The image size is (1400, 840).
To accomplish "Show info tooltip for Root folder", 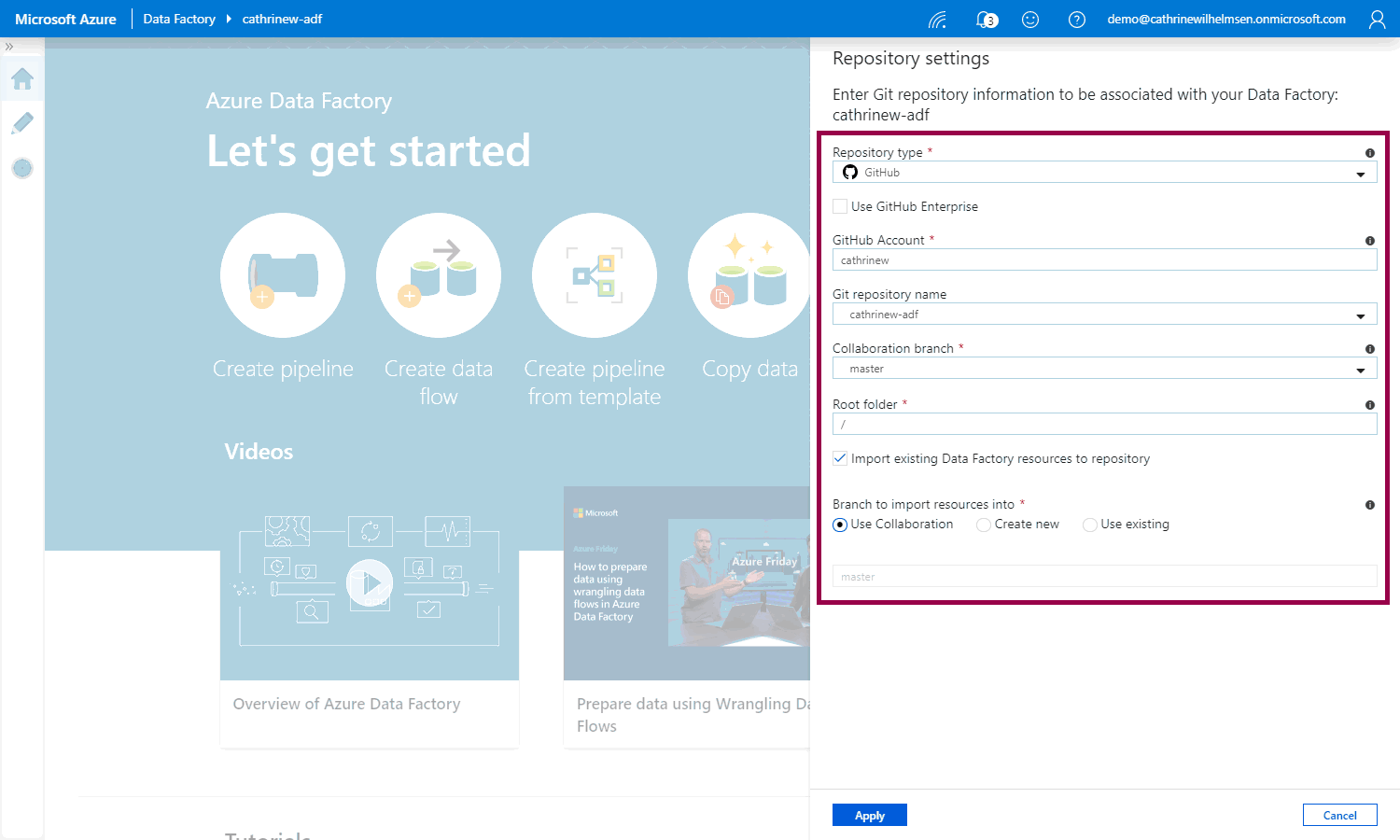I will [1369, 405].
